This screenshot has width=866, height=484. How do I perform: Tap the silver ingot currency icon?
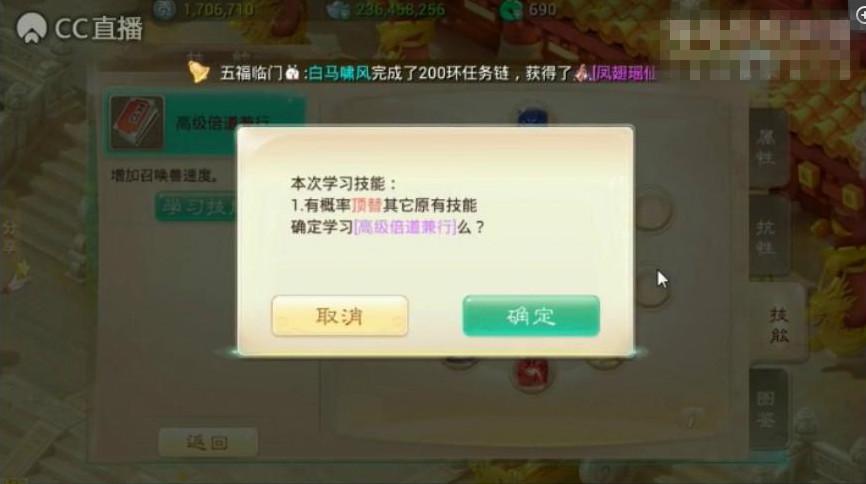pos(338,10)
